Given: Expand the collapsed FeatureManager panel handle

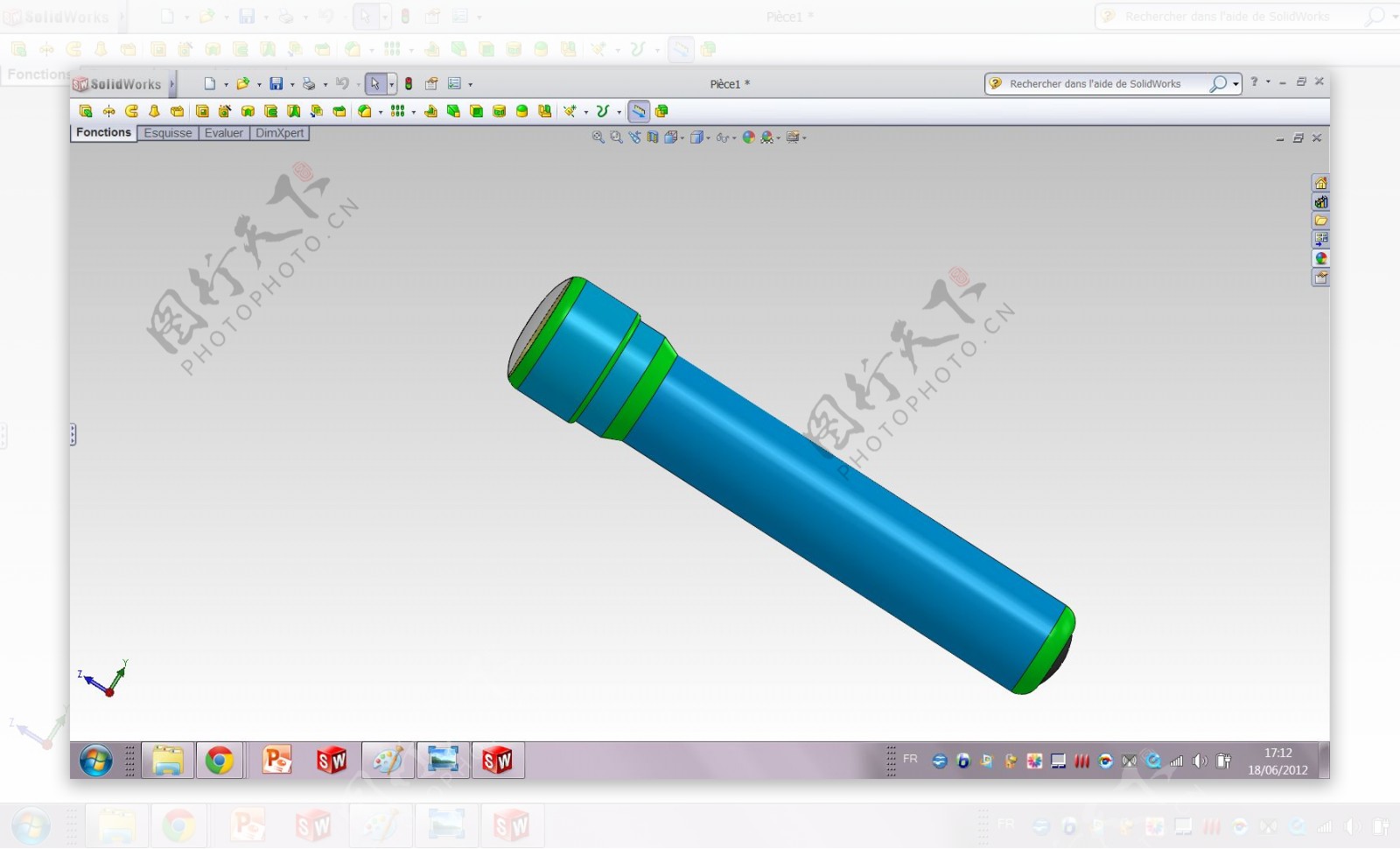Looking at the screenshot, I should click(73, 434).
